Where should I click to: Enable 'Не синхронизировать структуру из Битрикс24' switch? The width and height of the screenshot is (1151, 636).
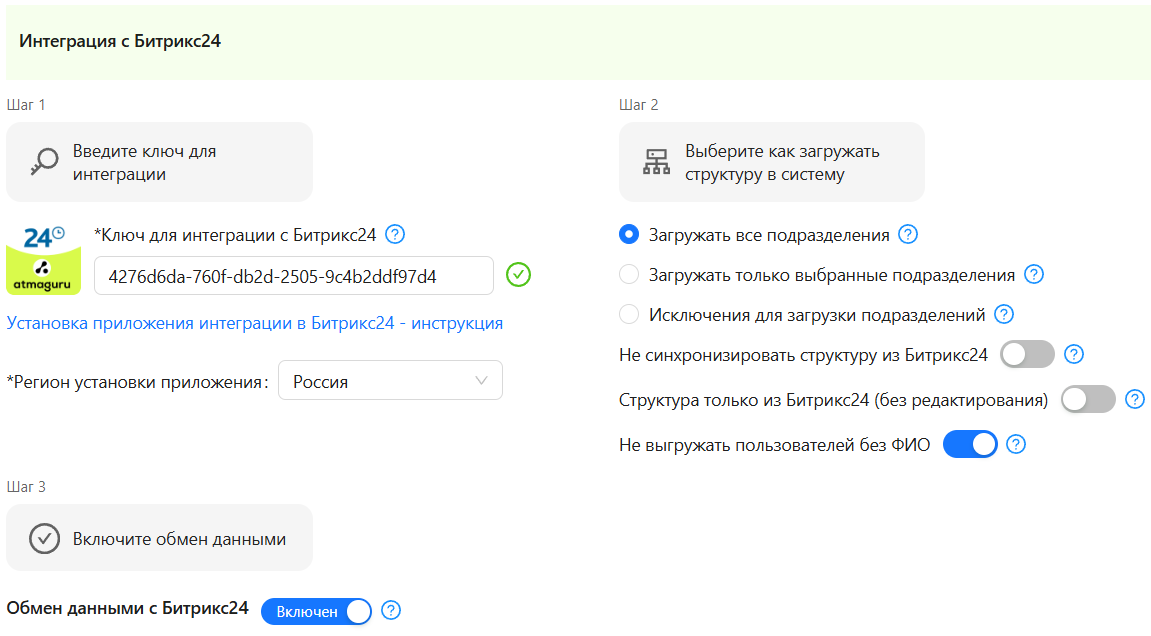coord(1028,355)
